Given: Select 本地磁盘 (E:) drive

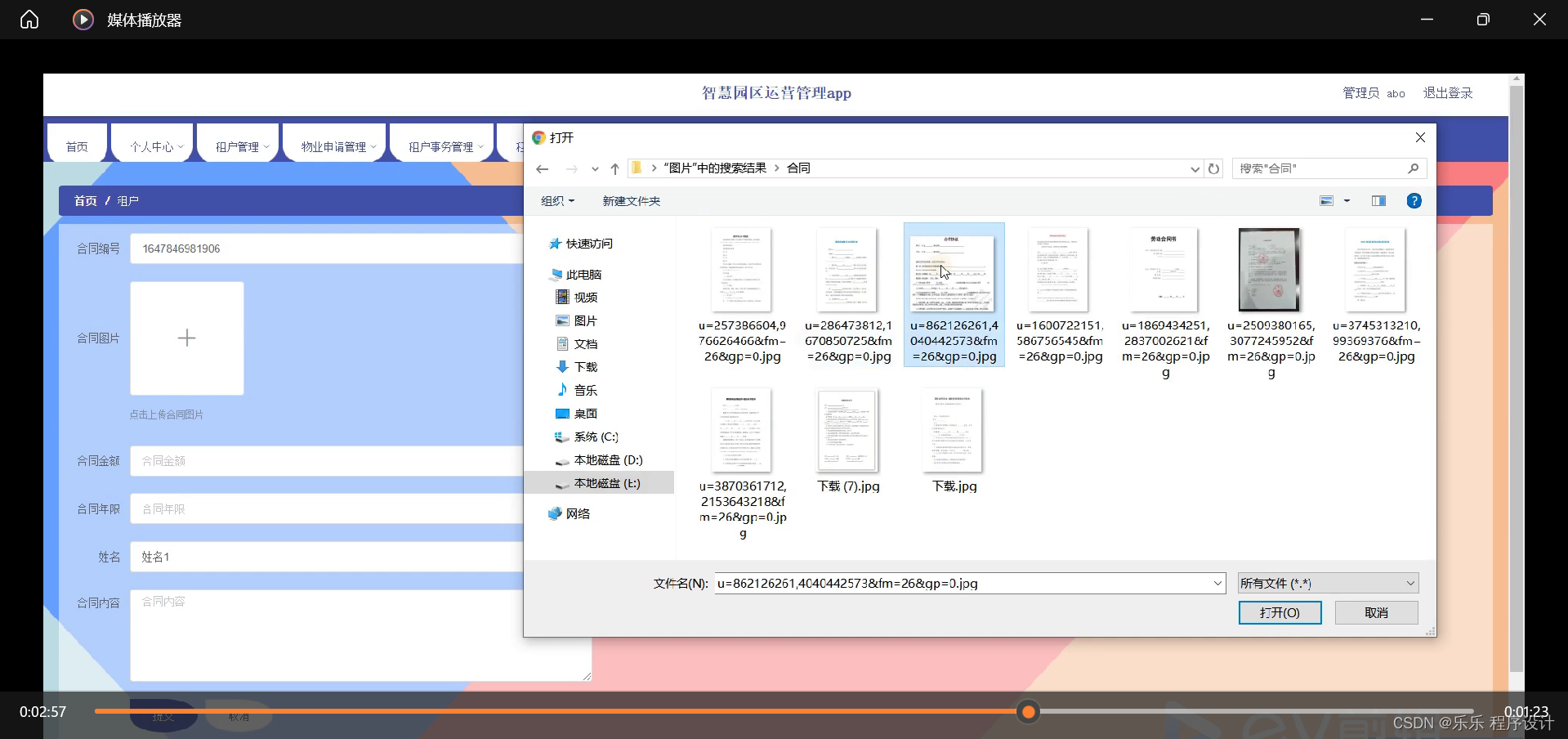Looking at the screenshot, I should (599, 483).
